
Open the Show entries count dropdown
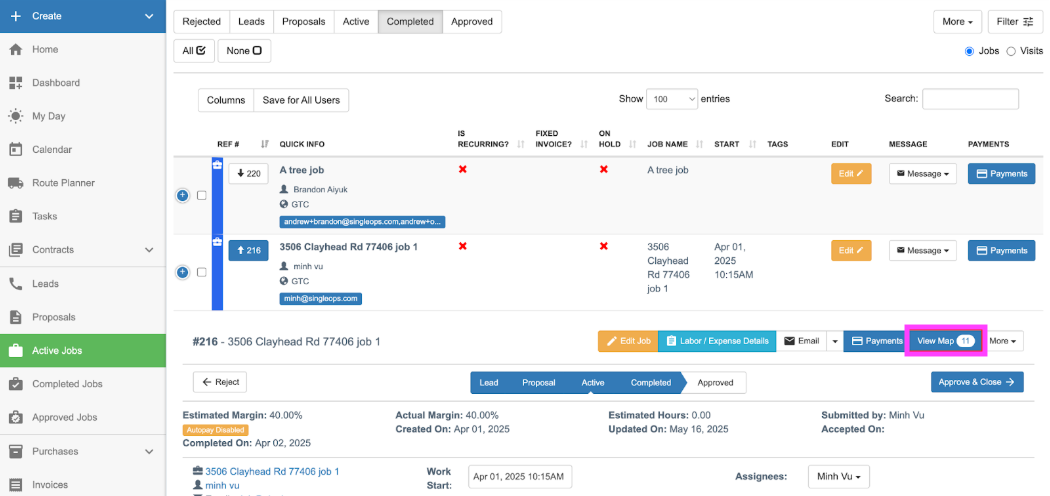pos(673,99)
